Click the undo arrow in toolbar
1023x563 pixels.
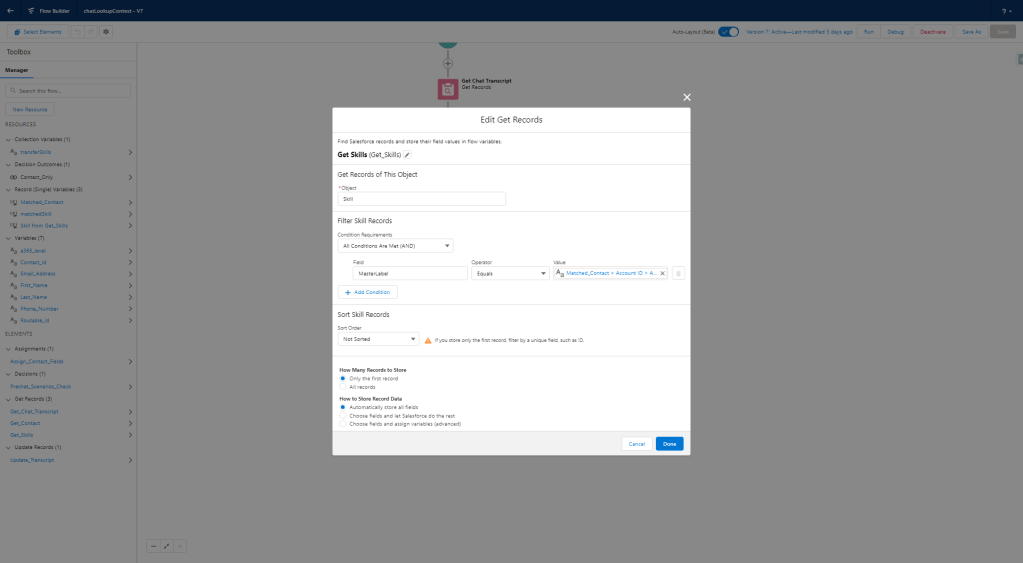76,32
